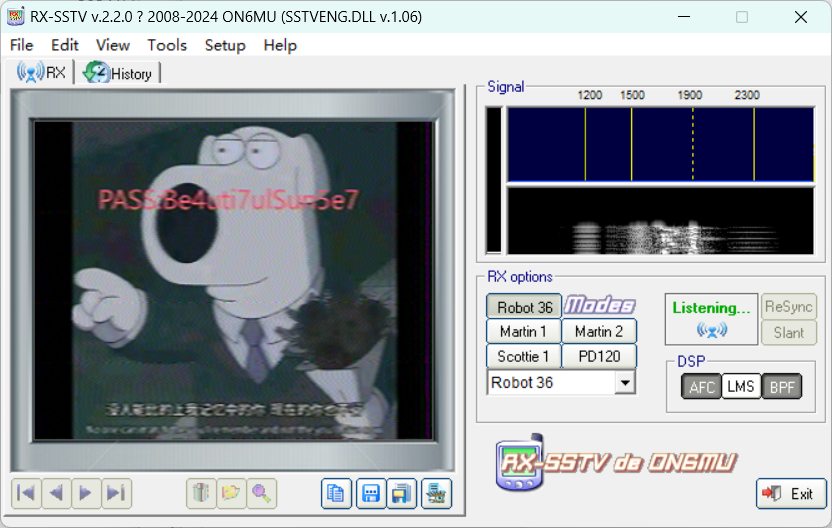The height and width of the screenshot is (528, 832).
Task: Switch to the History tab
Action: pyautogui.click(x=118, y=73)
